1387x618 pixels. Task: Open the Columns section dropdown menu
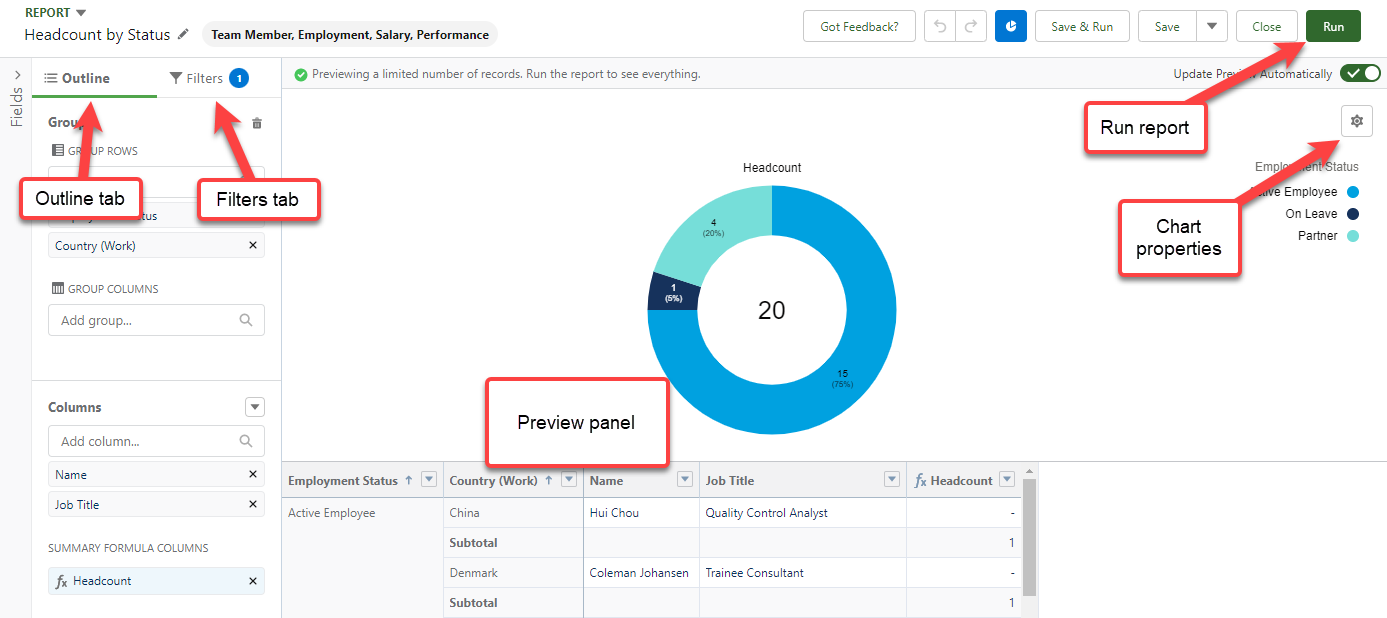tap(255, 407)
